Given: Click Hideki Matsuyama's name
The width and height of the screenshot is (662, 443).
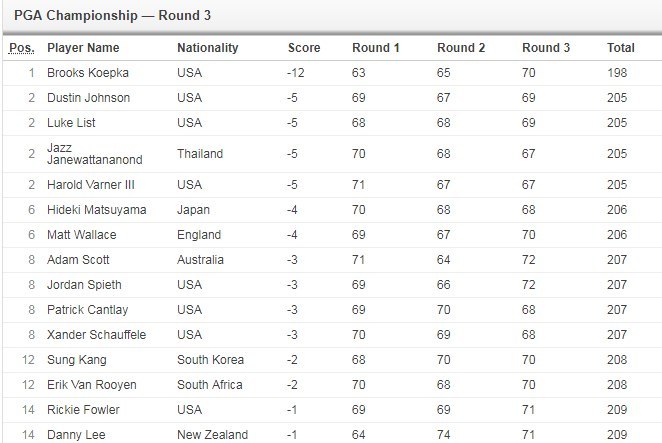Looking at the screenshot, I should click(97, 210).
